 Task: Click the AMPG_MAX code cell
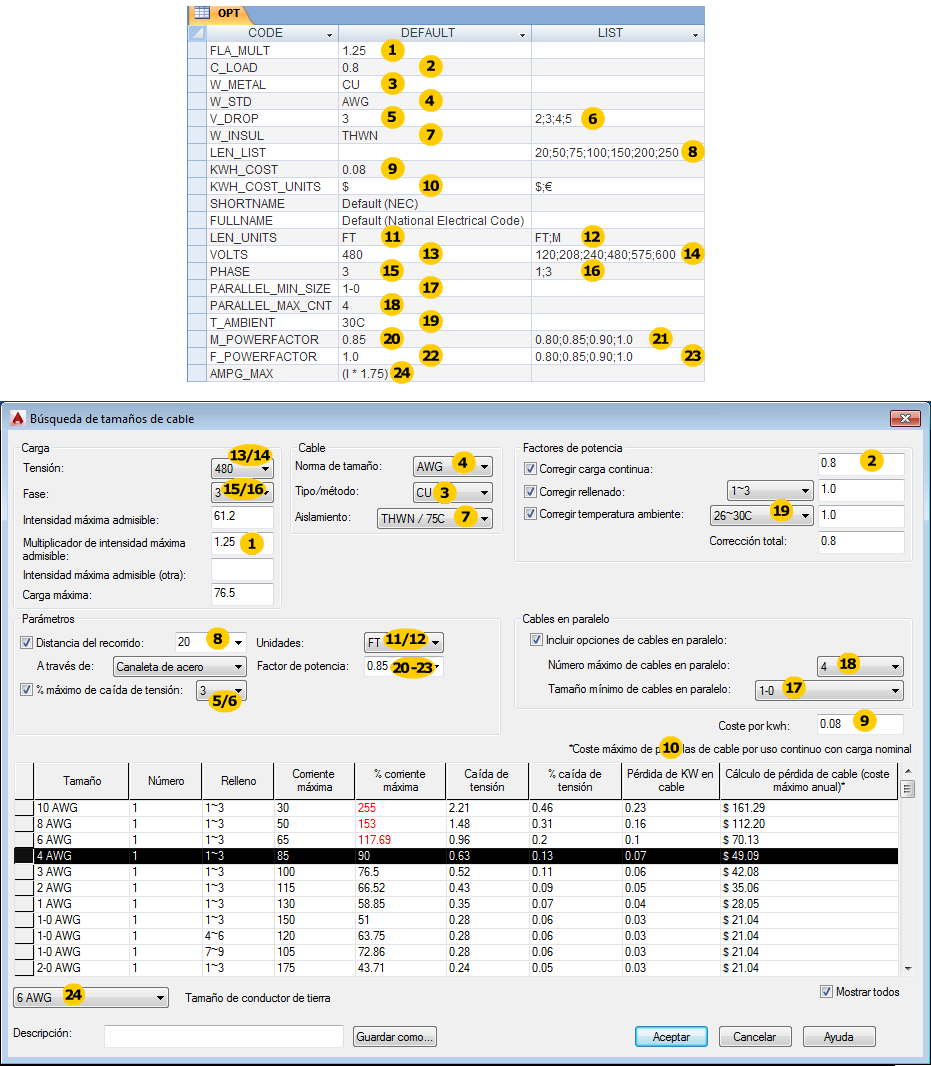[x=272, y=373]
